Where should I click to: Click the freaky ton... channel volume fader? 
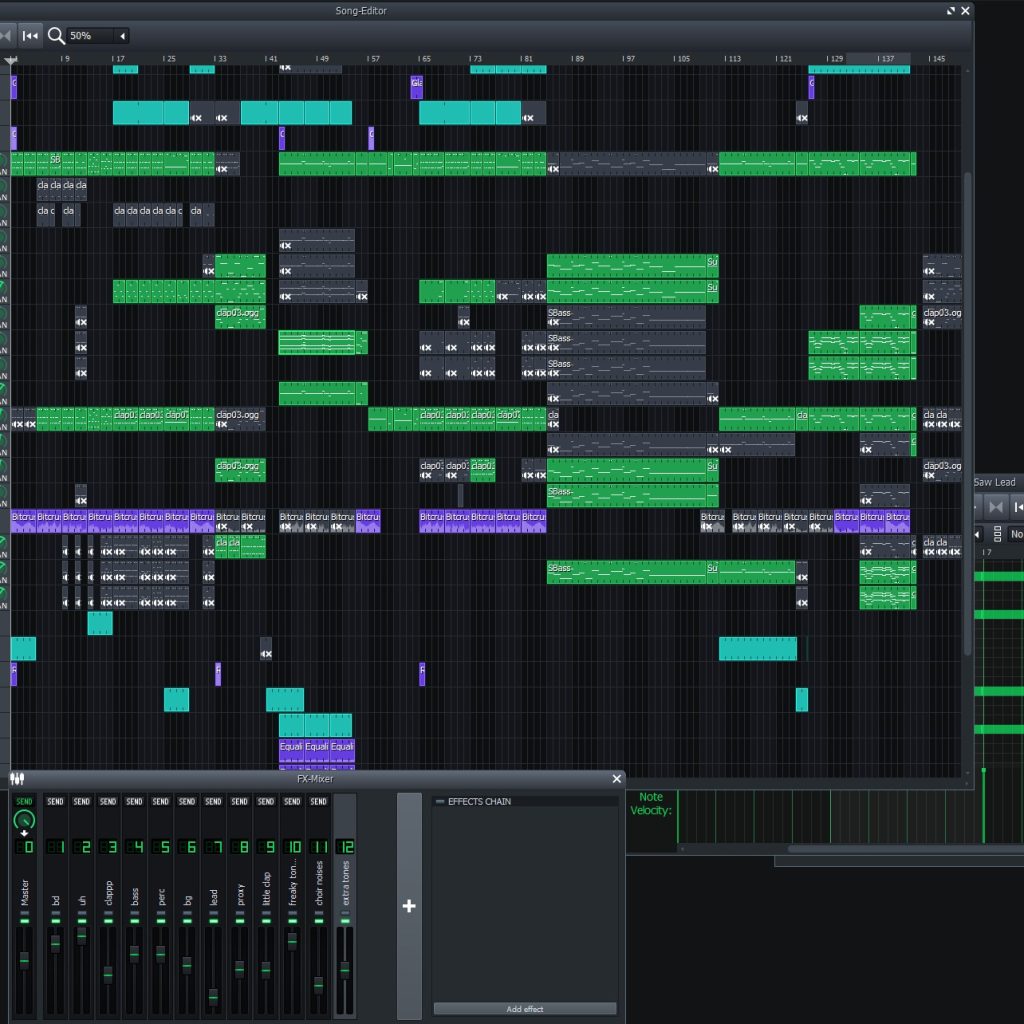[x=292, y=940]
